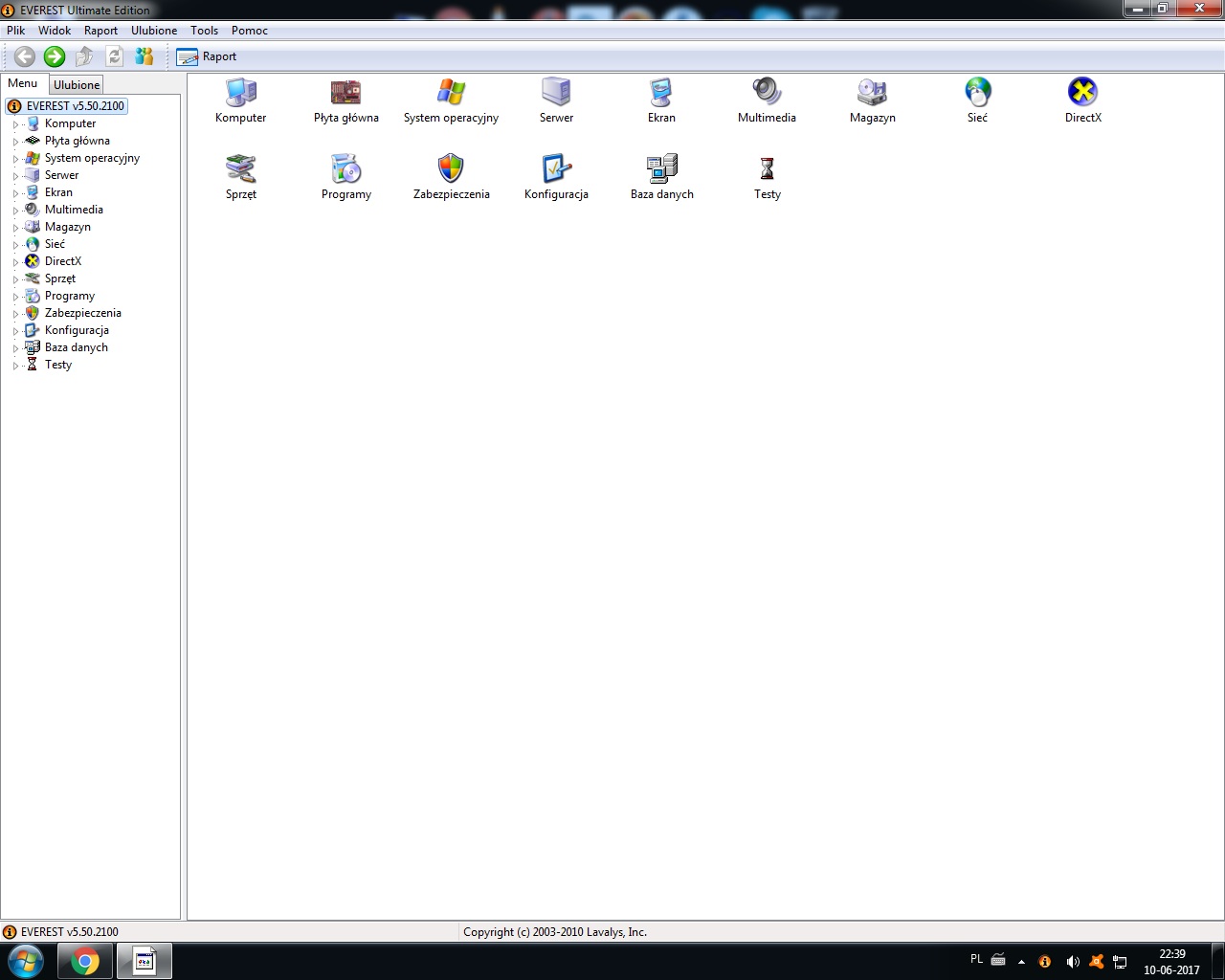1225x980 pixels.
Task: Expand the Serwer node in the tree
Action: (15, 176)
